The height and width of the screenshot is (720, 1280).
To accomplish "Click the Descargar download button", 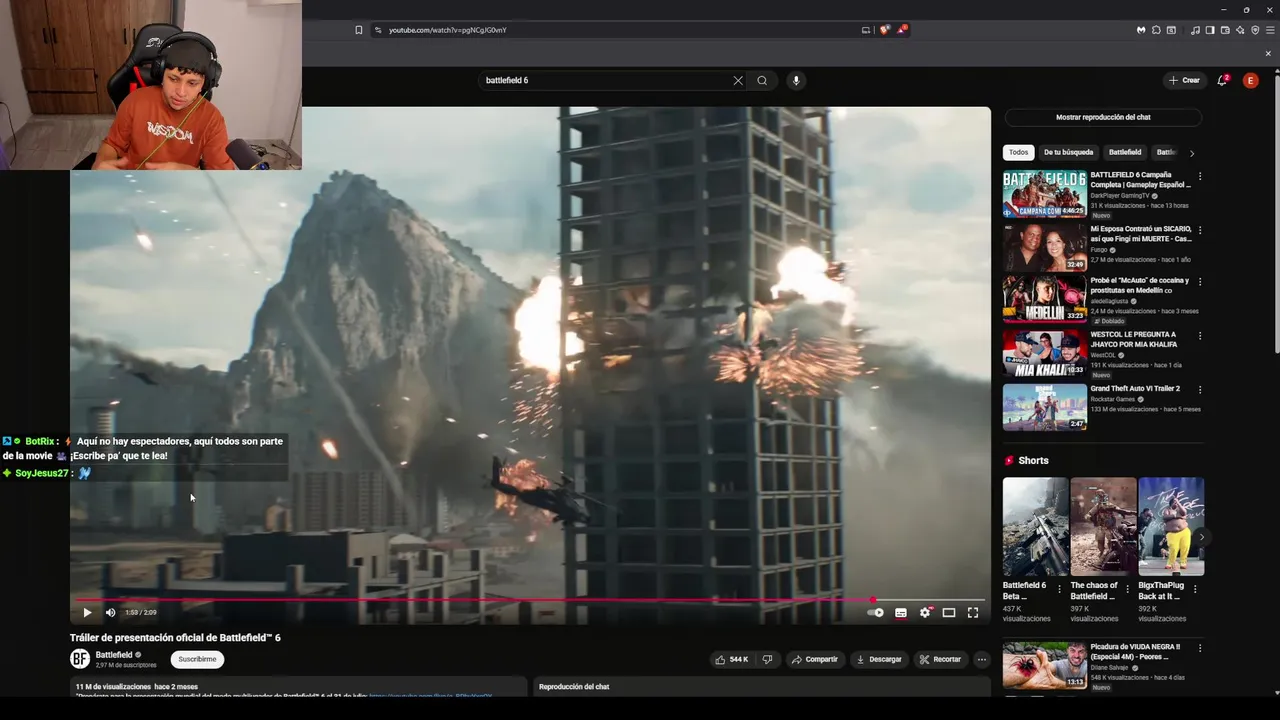I will [880, 659].
